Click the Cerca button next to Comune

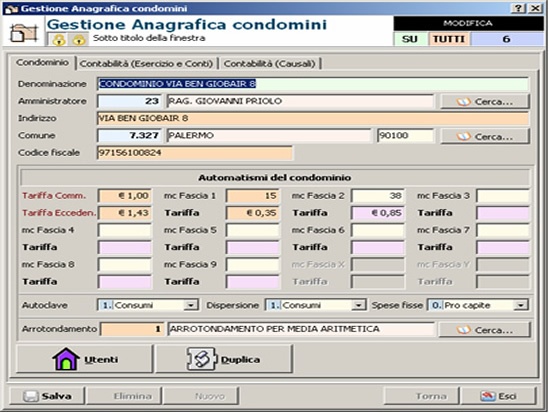coord(485,136)
